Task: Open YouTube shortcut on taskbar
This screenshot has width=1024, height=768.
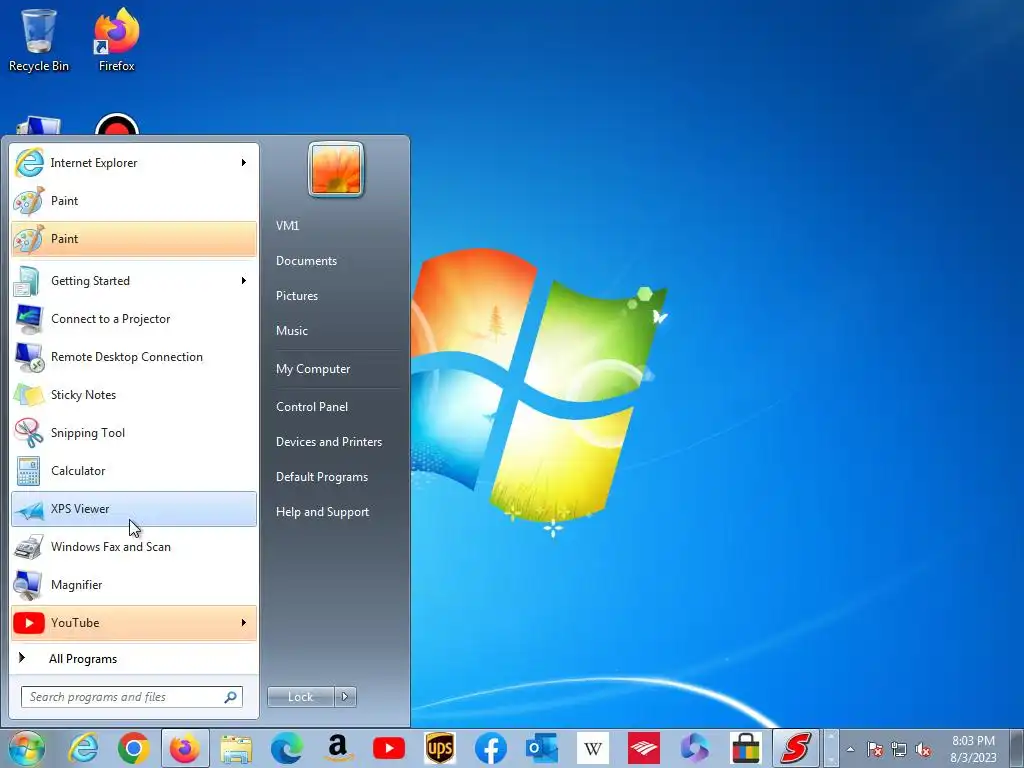Action: coord(389,748)
